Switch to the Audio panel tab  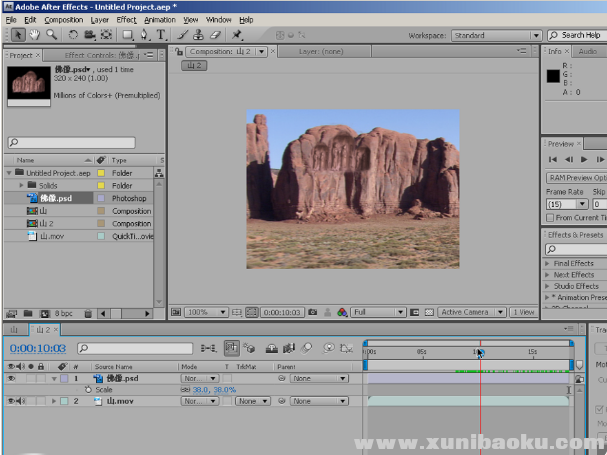[x=590, y=51]
